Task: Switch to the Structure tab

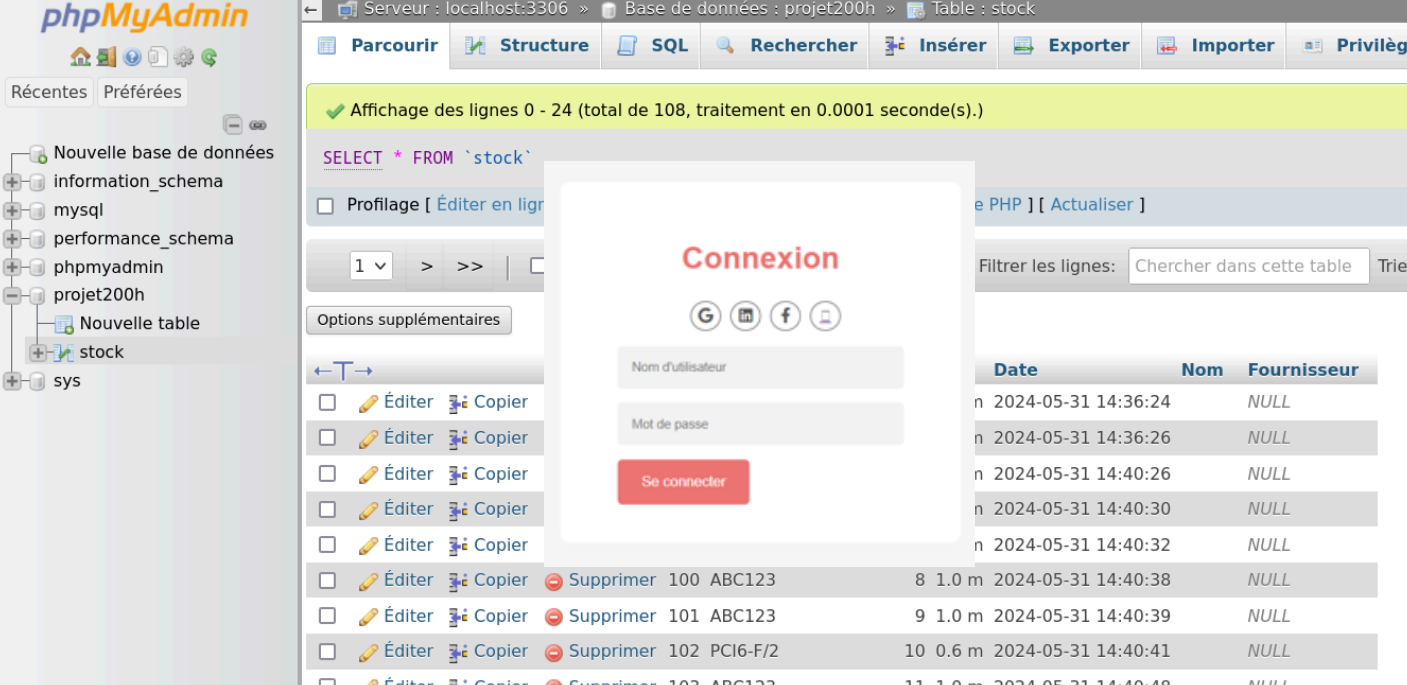Action: coord(527,46)
